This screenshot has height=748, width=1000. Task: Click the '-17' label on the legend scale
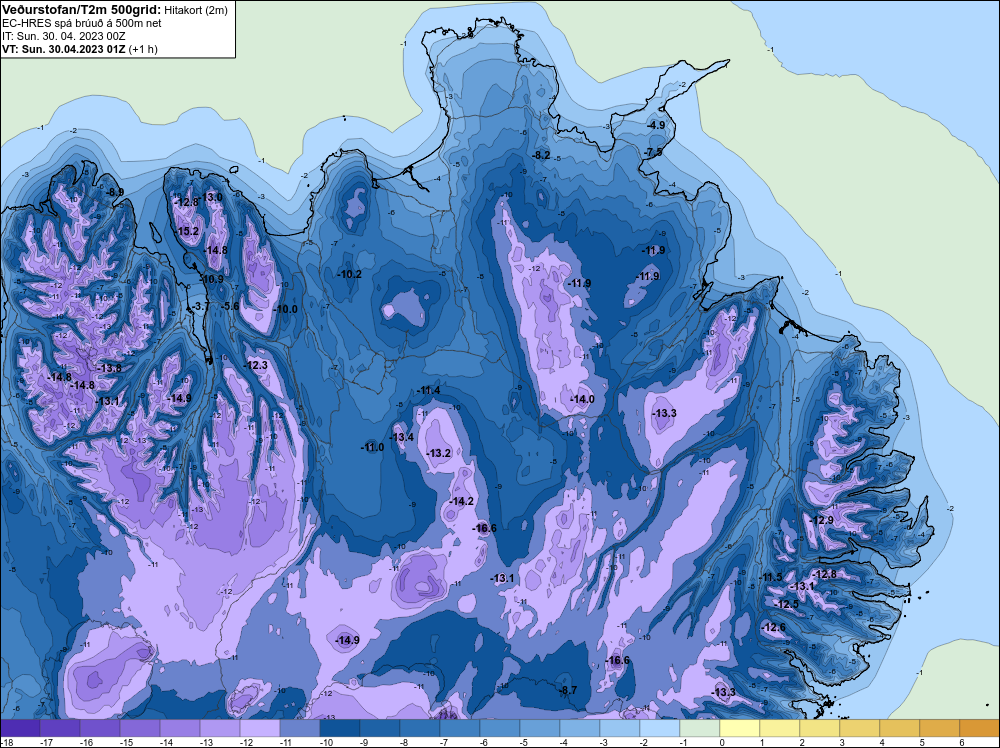(47, 742)
